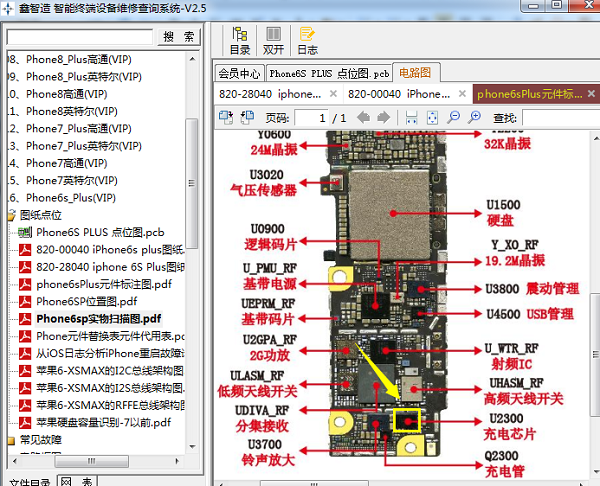Open 苹果6-XSMAX的I2C总线架构图 file

(x=111, y=370)
